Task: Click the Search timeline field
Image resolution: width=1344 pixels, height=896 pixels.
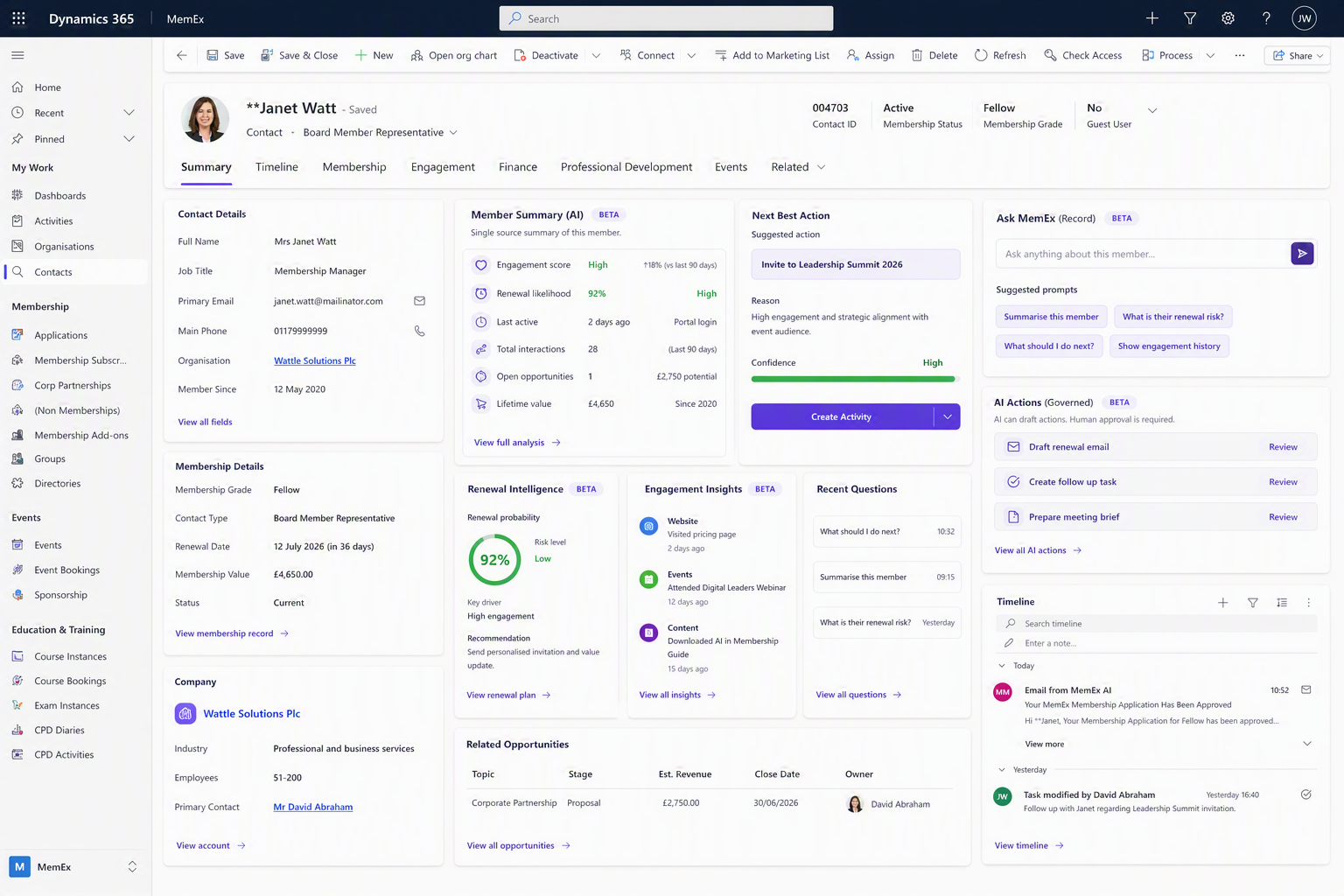Action: tap(1156, 623)
